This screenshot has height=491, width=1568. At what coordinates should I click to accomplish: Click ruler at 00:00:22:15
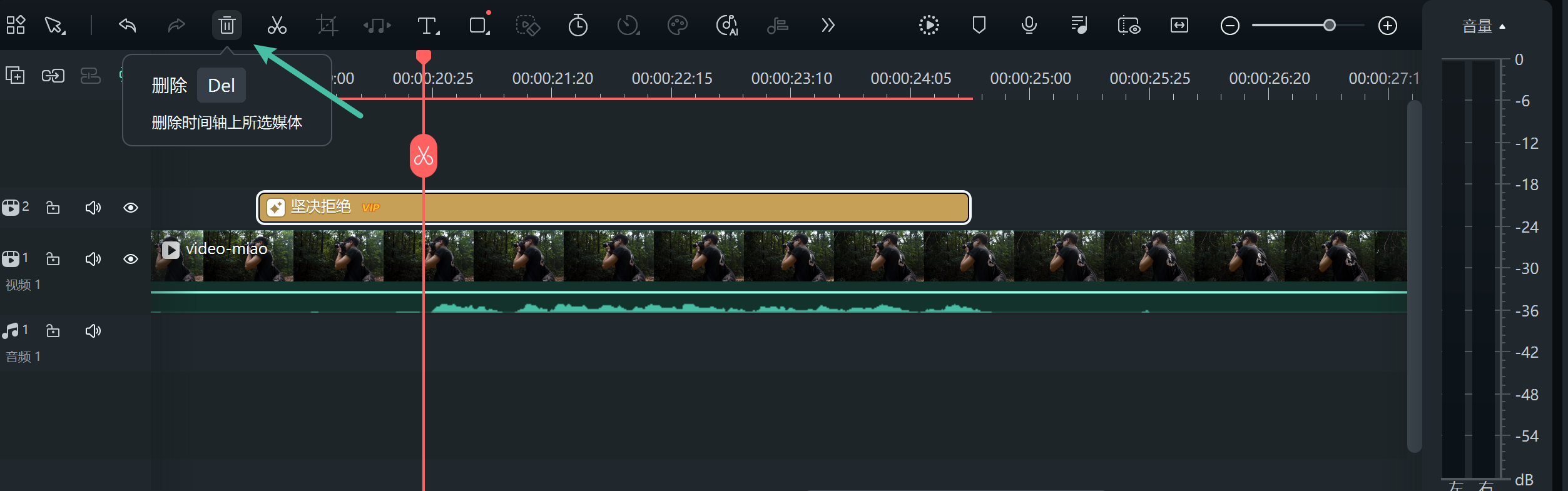(x=672, y=78)
